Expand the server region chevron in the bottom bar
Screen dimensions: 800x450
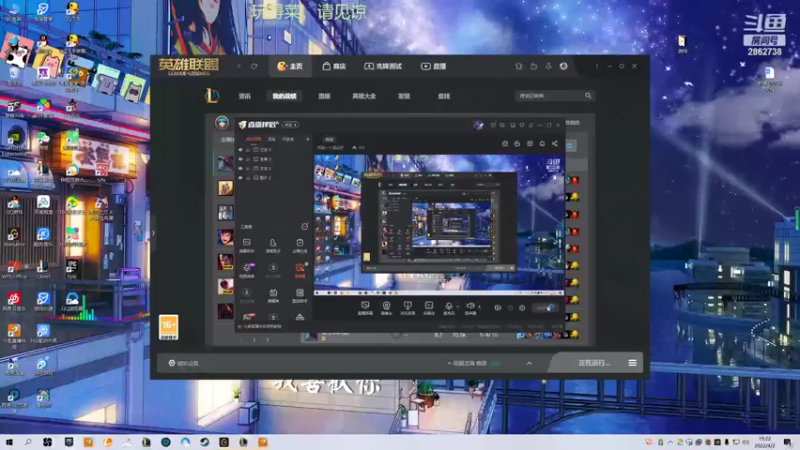point(529,363)
